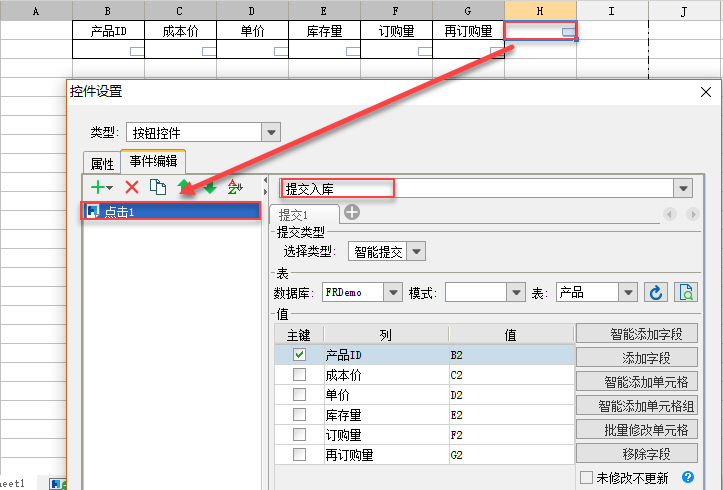Click the widget icon in cell F2
This screenshot has height=490, width=723.
pos(425,52)
